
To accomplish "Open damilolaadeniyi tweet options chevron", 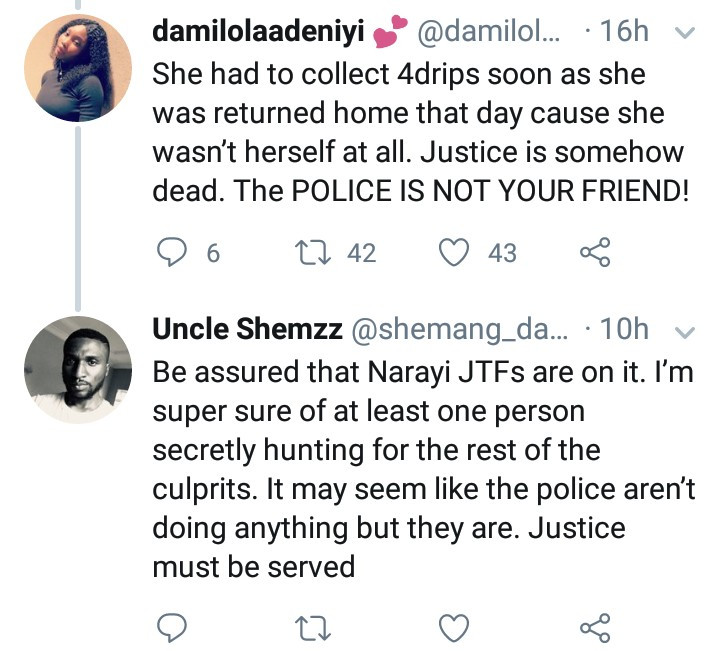I will tap(685, 33).
